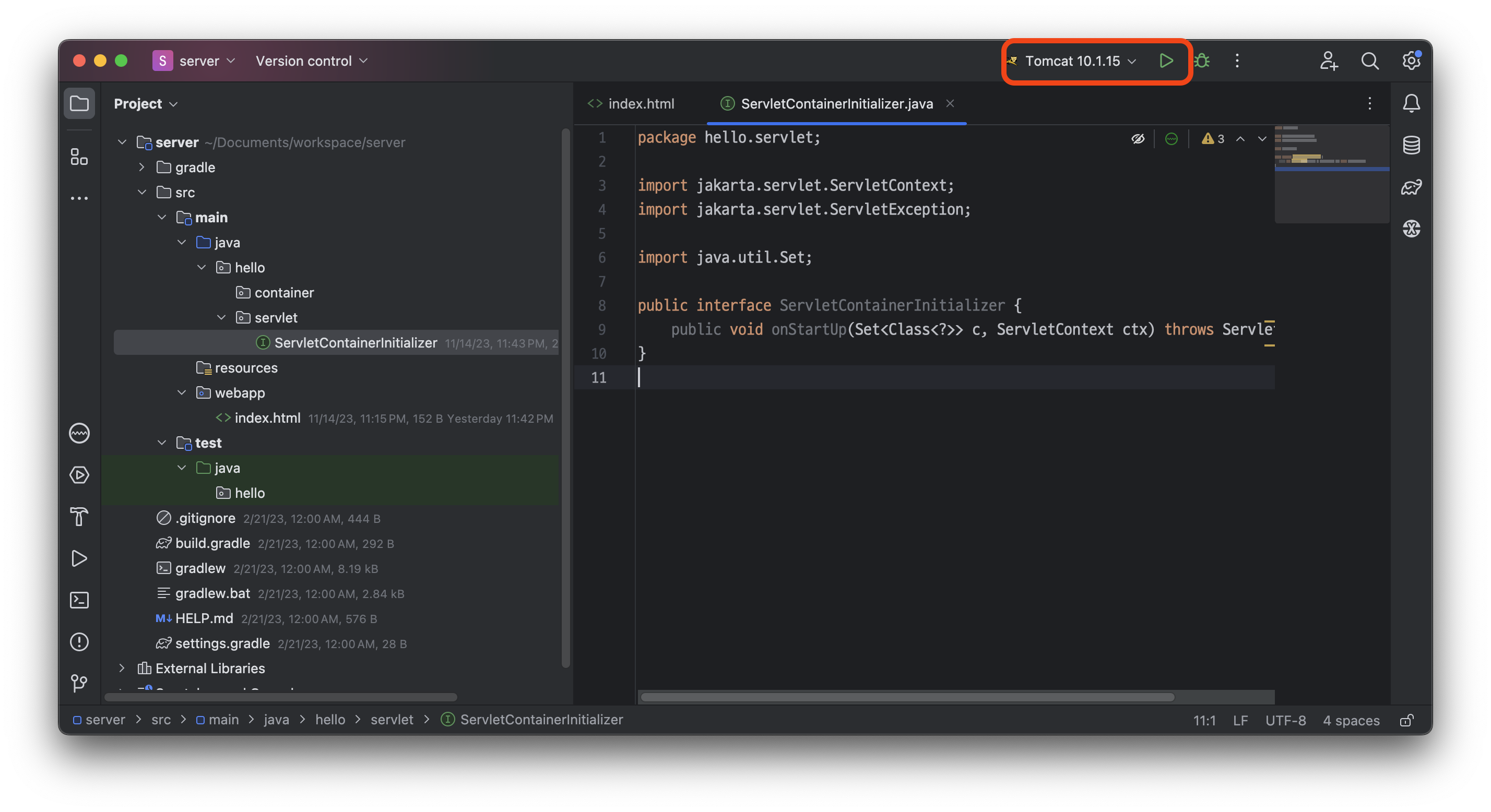Toggle Reader mode eye icon in editor

(x=1138, y=139)
